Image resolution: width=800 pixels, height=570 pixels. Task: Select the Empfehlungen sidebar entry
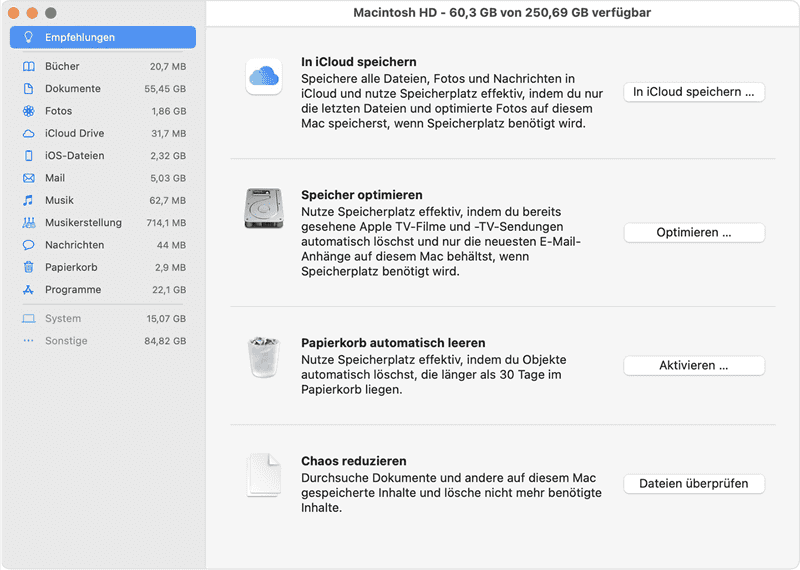point(103,37)
